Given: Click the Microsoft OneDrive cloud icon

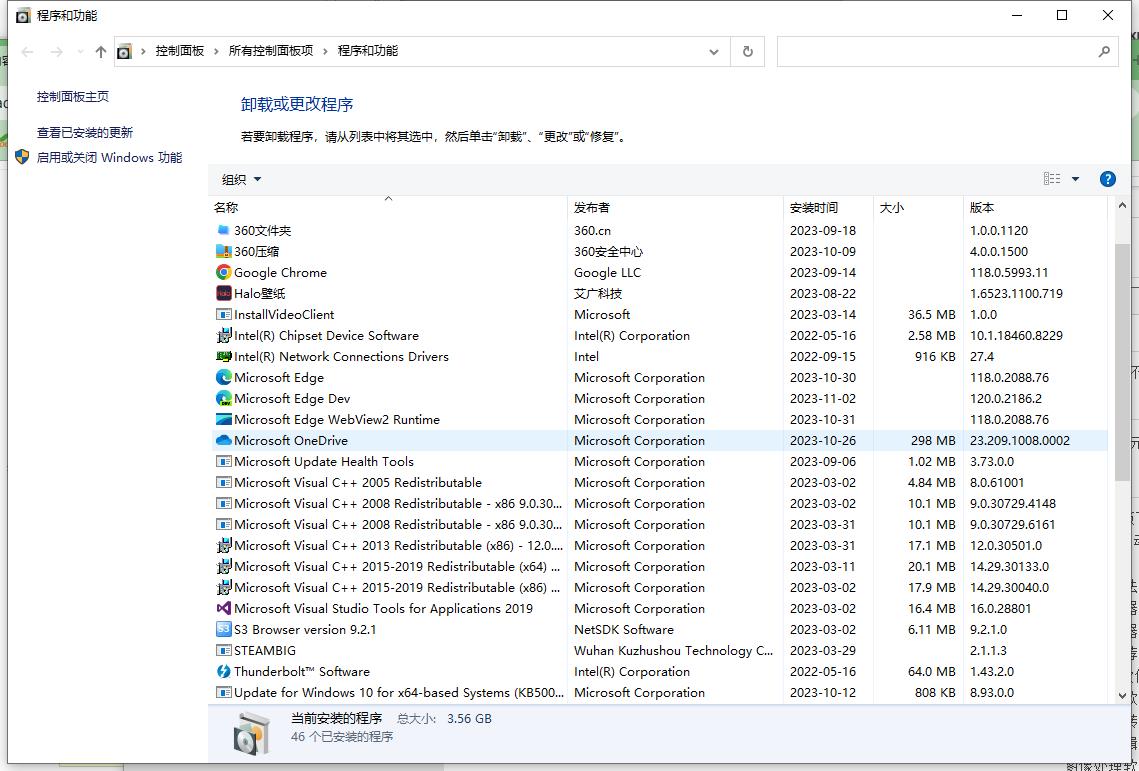Looking at the screenshot, I should pos(223,440).
